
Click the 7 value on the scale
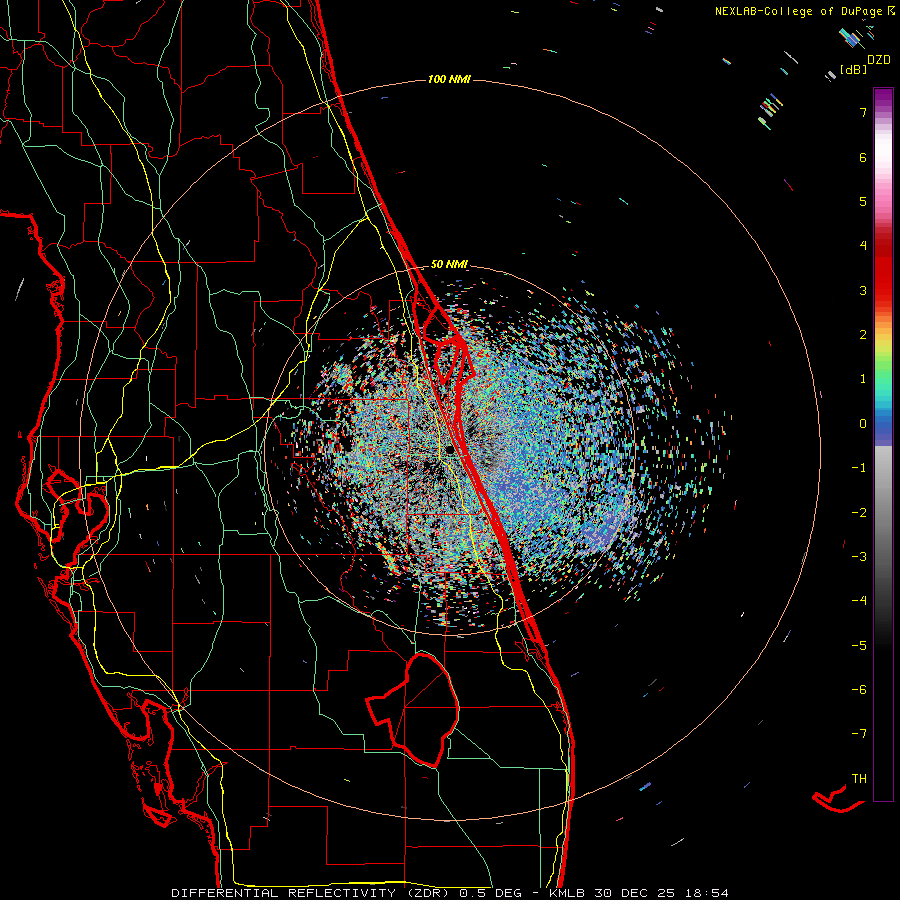click(x=863, y=112)
